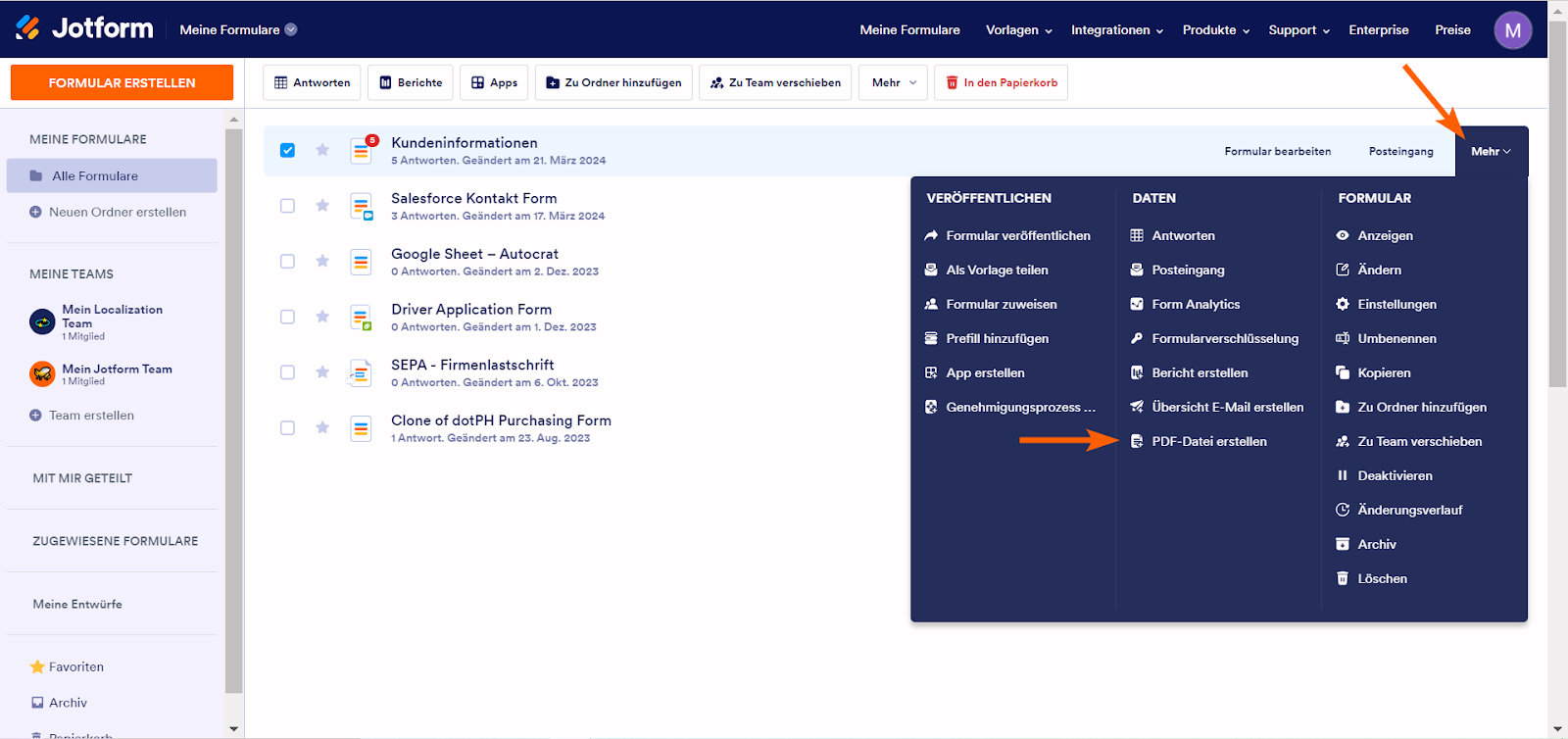
Task: Click In den Papierkorb button
Action: coord(1001,82)
